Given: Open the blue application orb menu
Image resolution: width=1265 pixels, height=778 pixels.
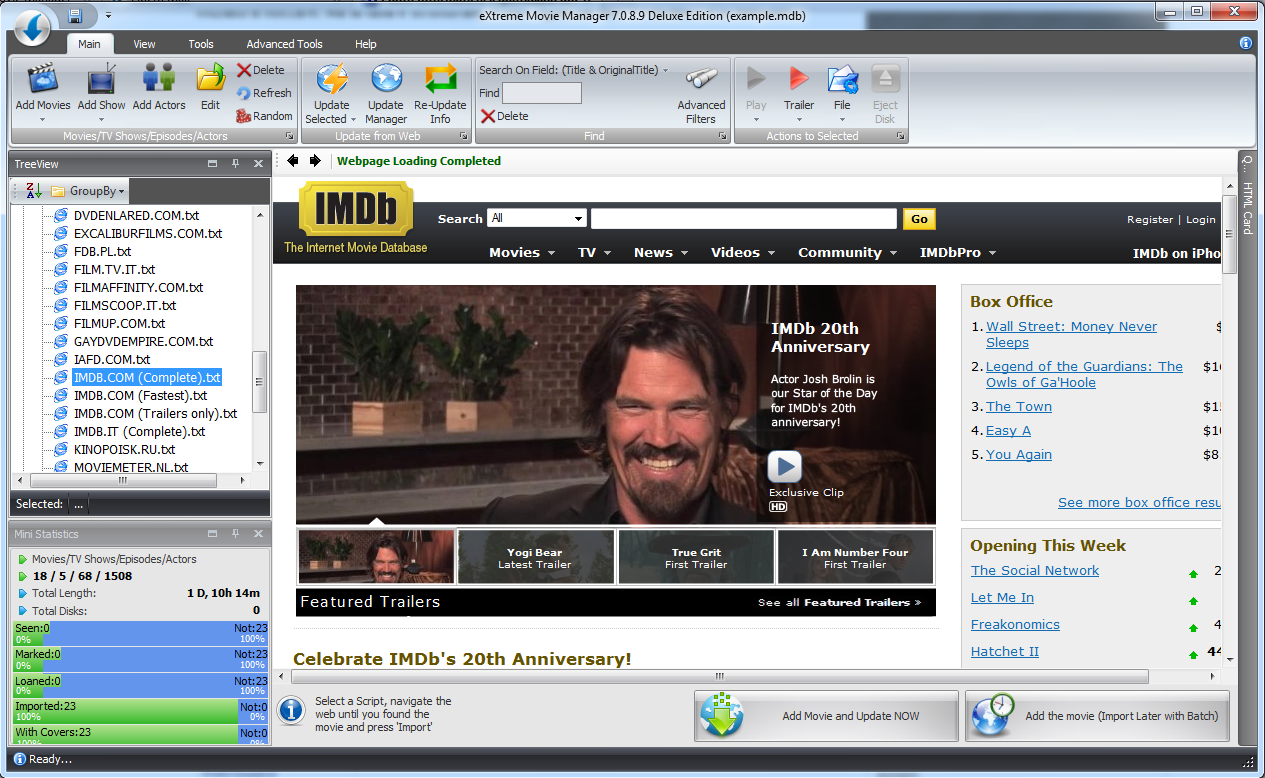Looking at the screenshot, I should point(32,26).
